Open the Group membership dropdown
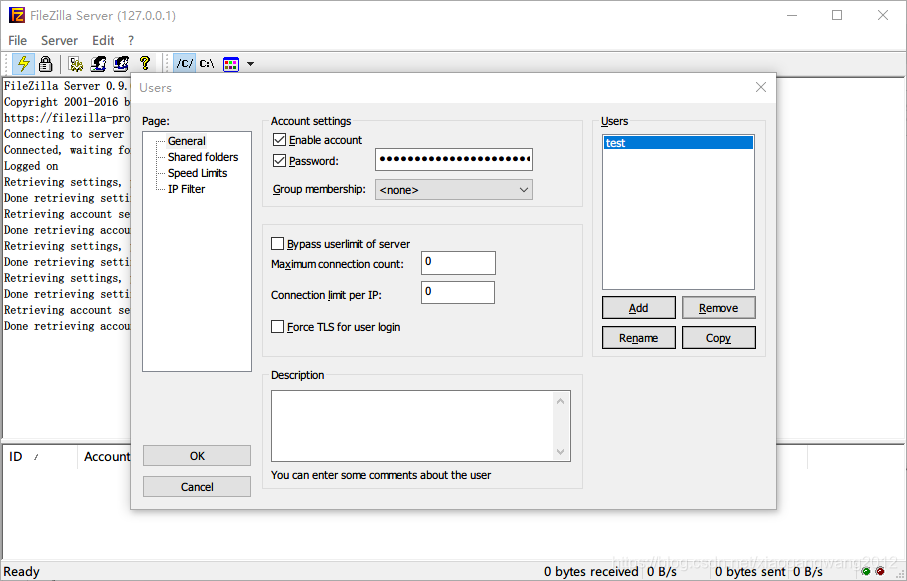907x581 pixels. coord(454,190)
